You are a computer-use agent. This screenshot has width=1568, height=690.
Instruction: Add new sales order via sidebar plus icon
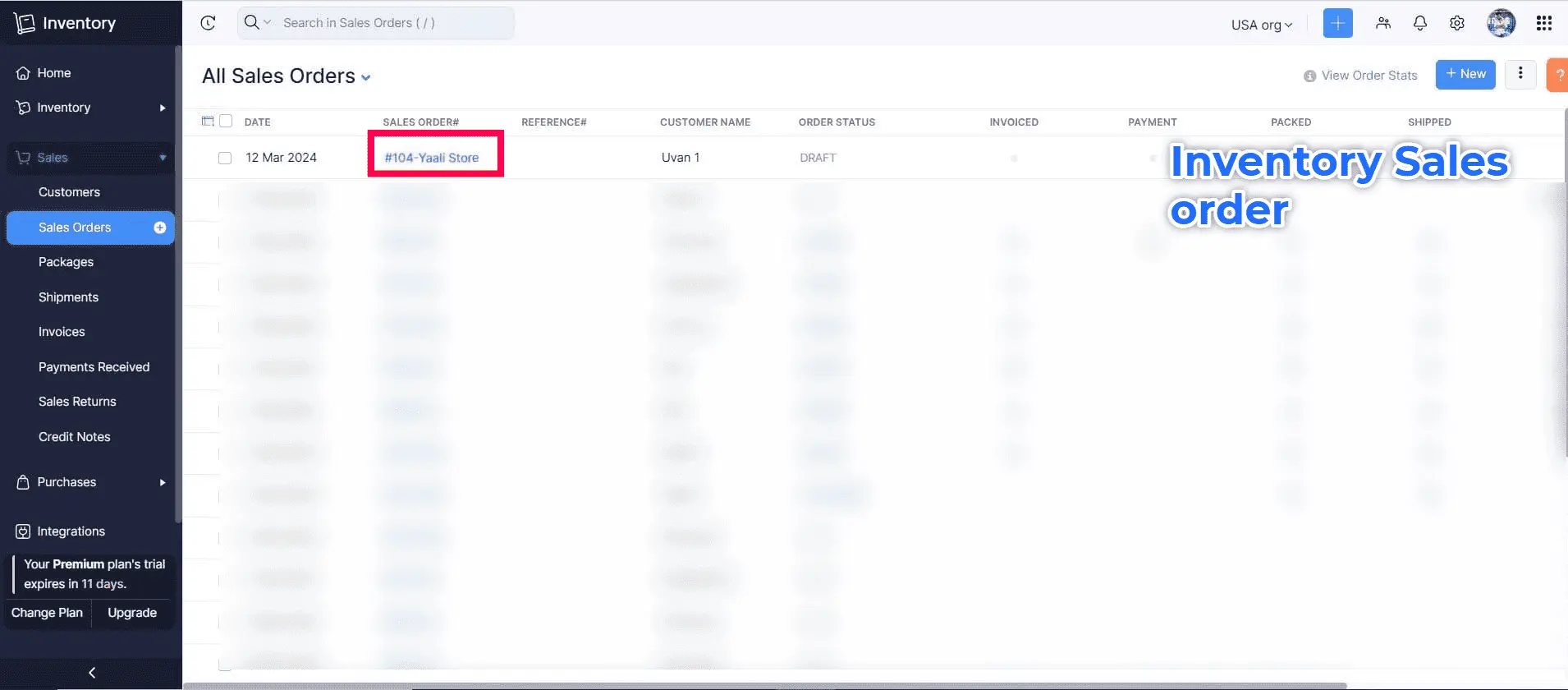160,228
